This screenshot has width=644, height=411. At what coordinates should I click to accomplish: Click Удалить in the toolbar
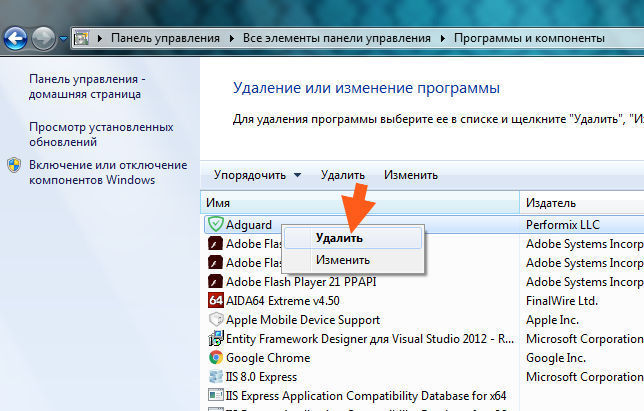343,175
